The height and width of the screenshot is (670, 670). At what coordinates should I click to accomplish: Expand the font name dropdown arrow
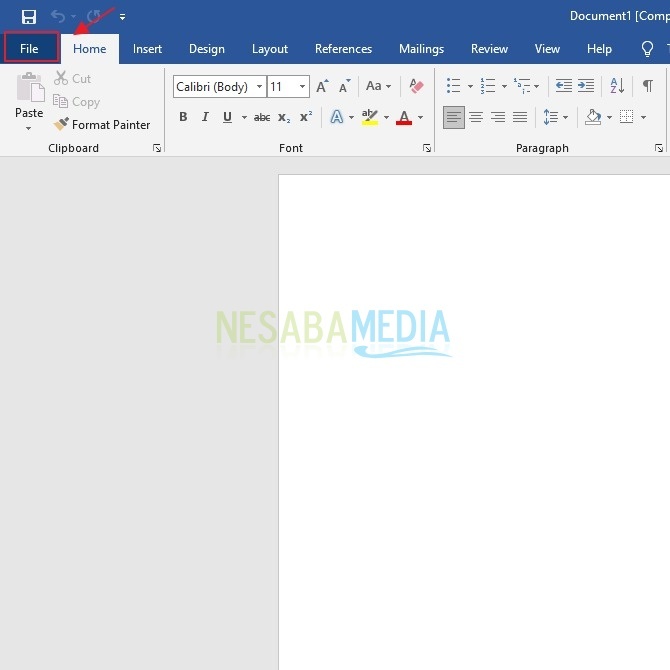(x=259, y=87)
